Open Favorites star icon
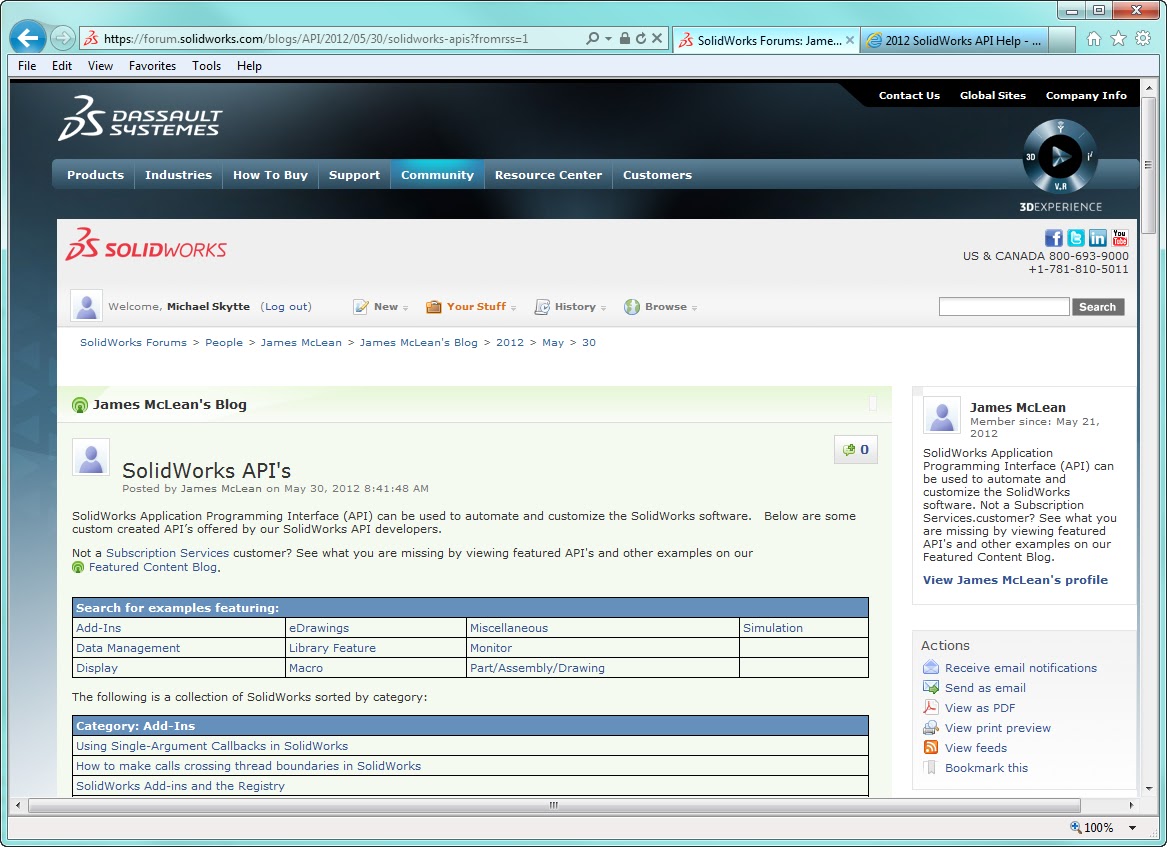 click(1118, 39)
